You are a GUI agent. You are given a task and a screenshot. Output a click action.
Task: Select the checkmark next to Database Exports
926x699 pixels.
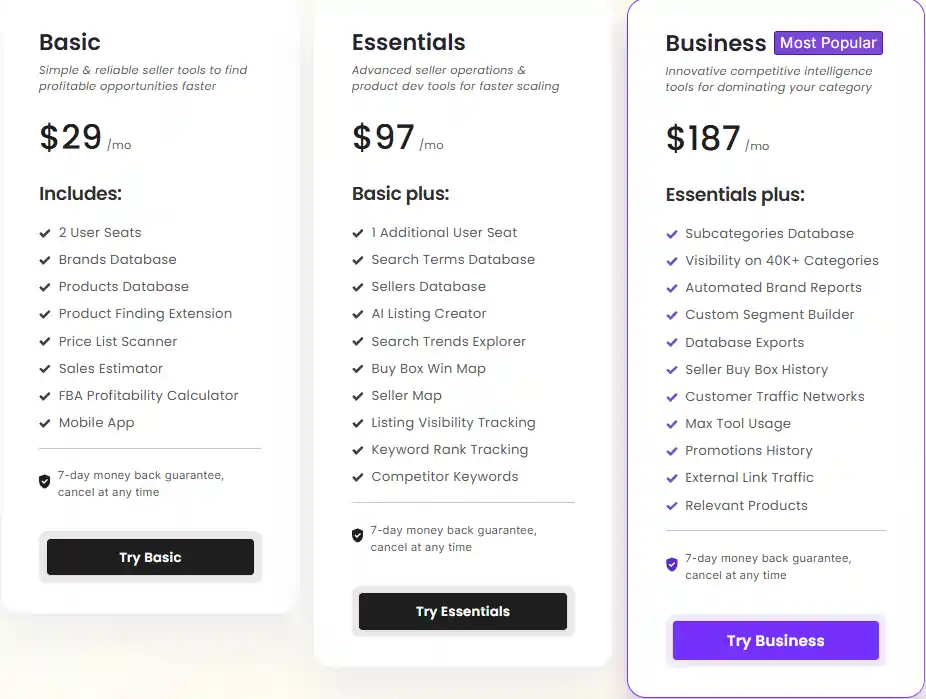[671, 342]
